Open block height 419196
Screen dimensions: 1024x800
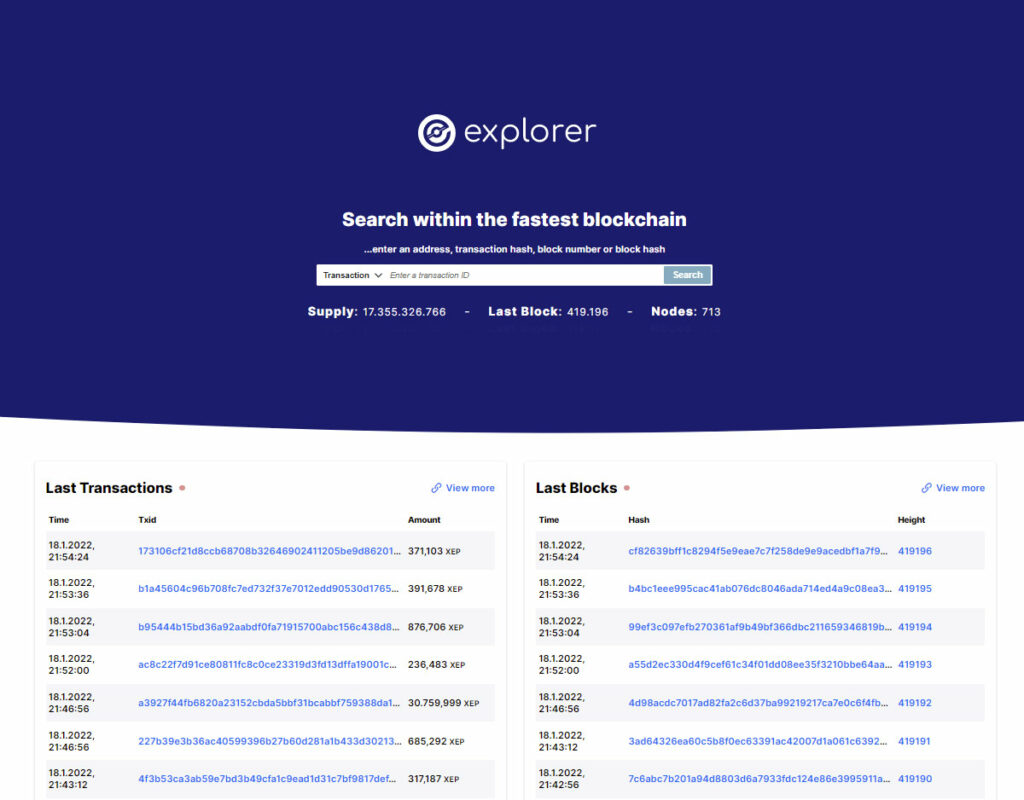click(x=914, y=551)
